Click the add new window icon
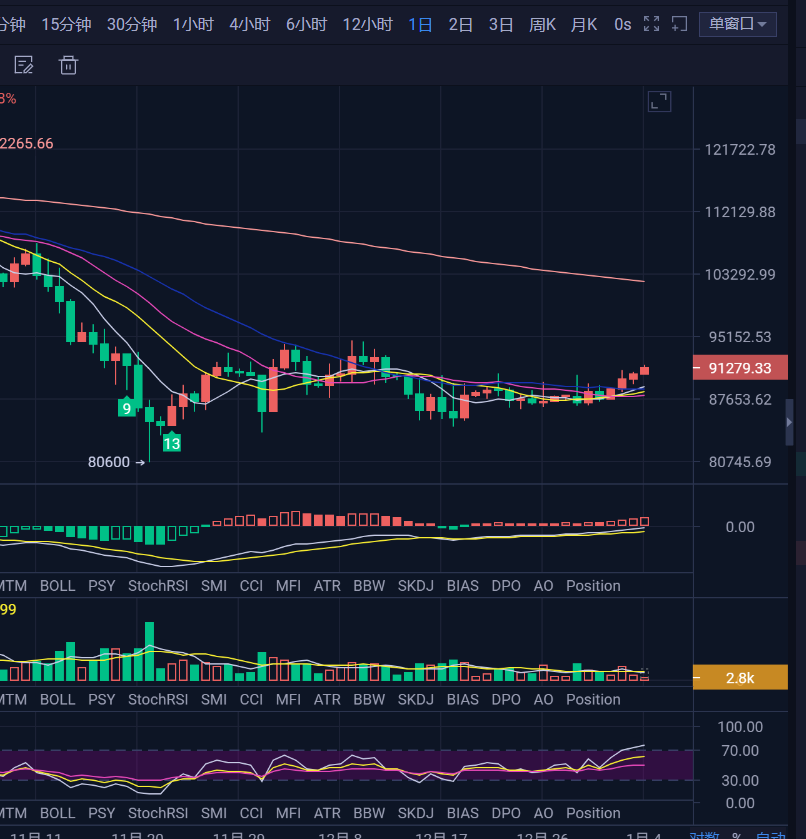Screen dimensions: 806x839 click(x=679, y=24)
